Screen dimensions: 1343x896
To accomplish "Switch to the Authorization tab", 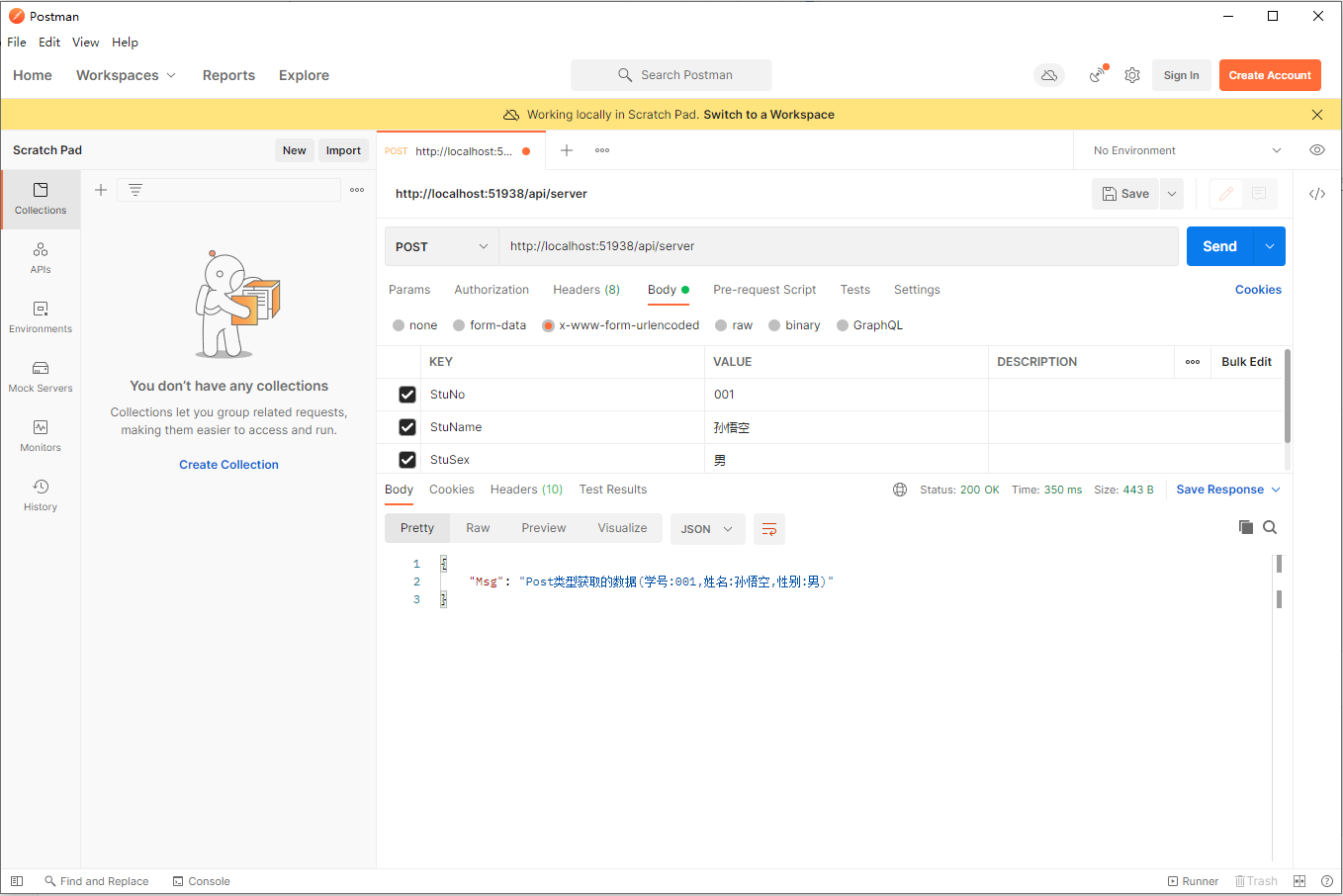I will pos(492,290).
